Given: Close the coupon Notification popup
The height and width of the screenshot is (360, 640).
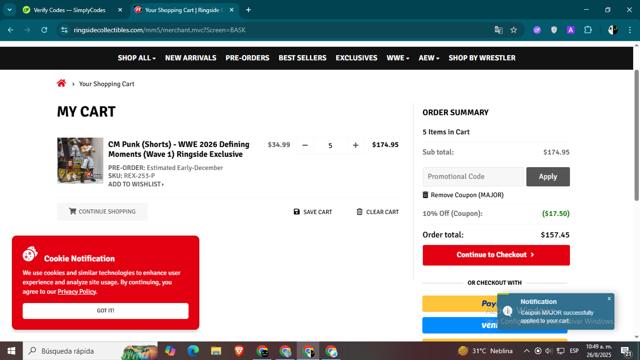Looking at the screenshot, I should click(x=609, y=298).
